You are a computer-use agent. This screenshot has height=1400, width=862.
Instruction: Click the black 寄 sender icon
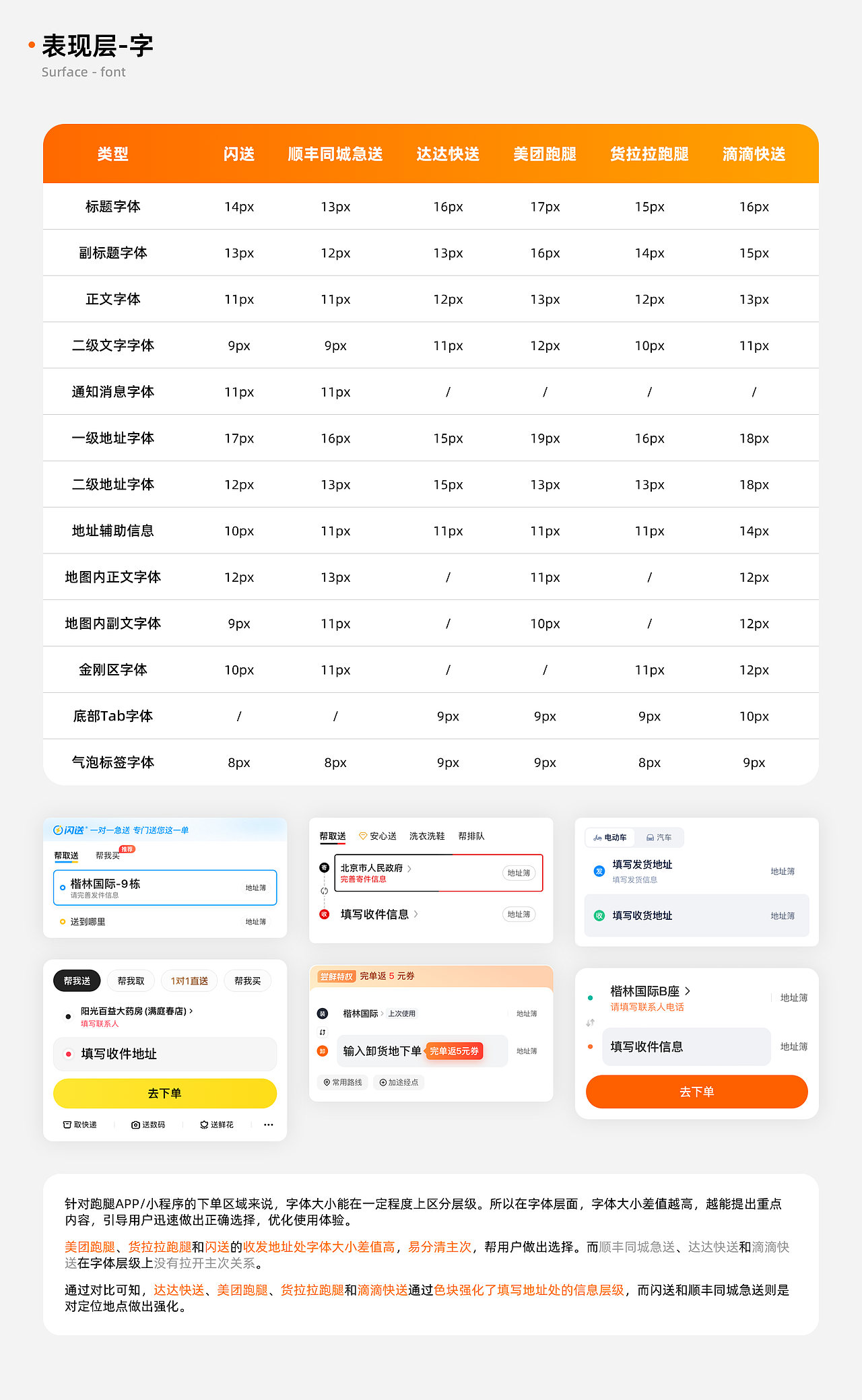pyautogui.click(x=324, y=867)
